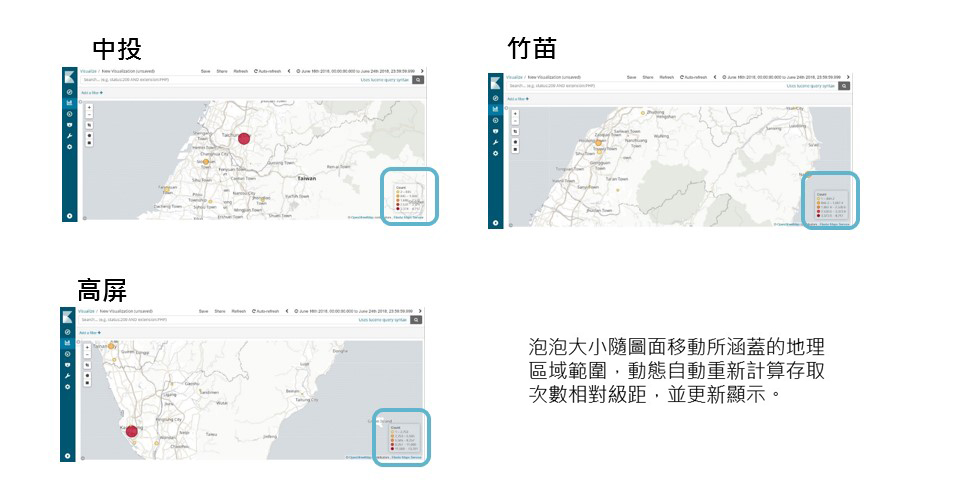
Task: Toggle Auto-refresh in the 中投 panel
Action: [x=268, y=72]
